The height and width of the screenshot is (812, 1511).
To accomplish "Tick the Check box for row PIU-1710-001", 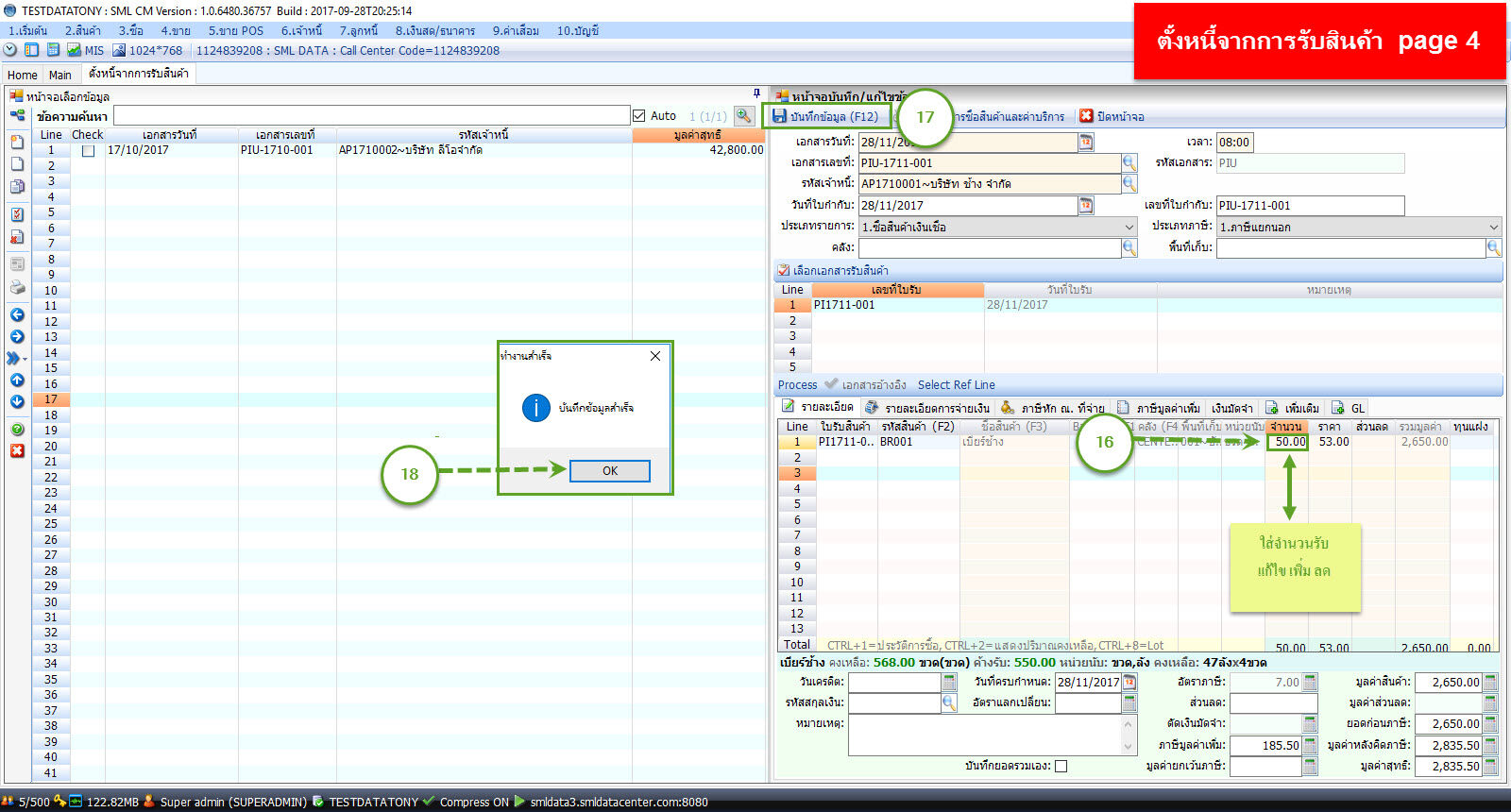I will coord(88,150).
